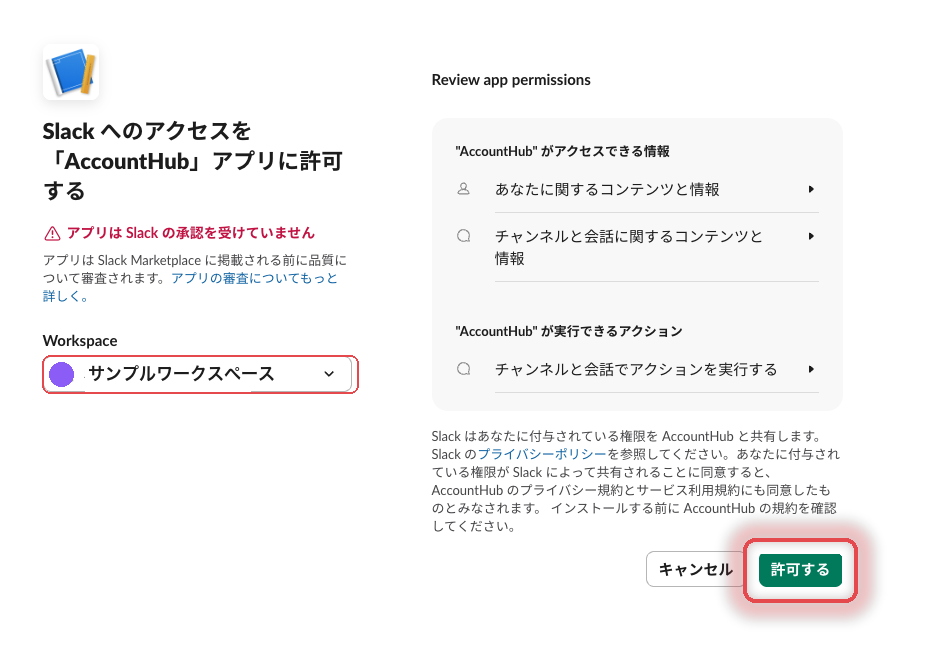Click the Review app permissions heading
This screenshot has height=661, width=934.
coord(511,80)
